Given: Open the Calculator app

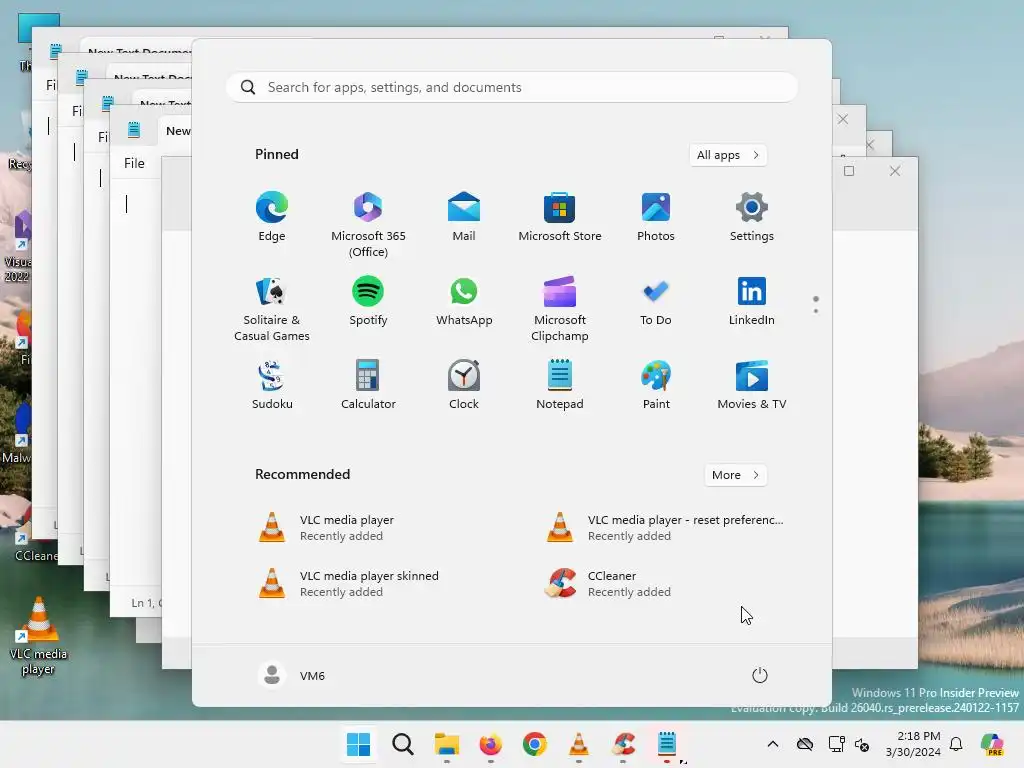Looking at the screenshot, I should (x=368, y=385).
